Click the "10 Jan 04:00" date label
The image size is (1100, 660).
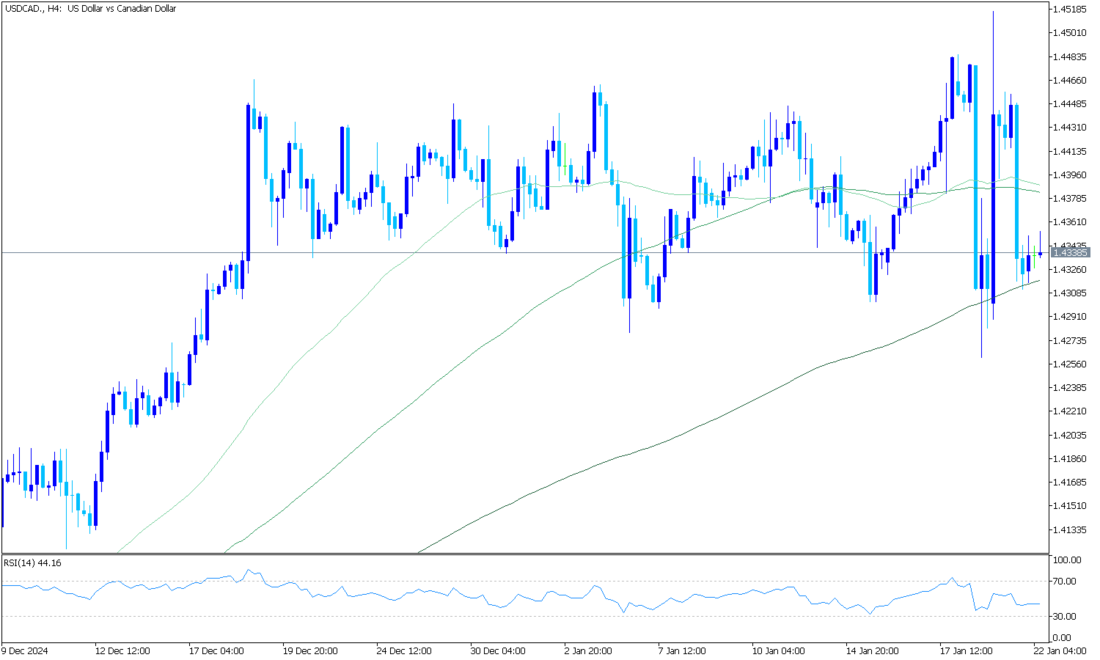point(780,651)
